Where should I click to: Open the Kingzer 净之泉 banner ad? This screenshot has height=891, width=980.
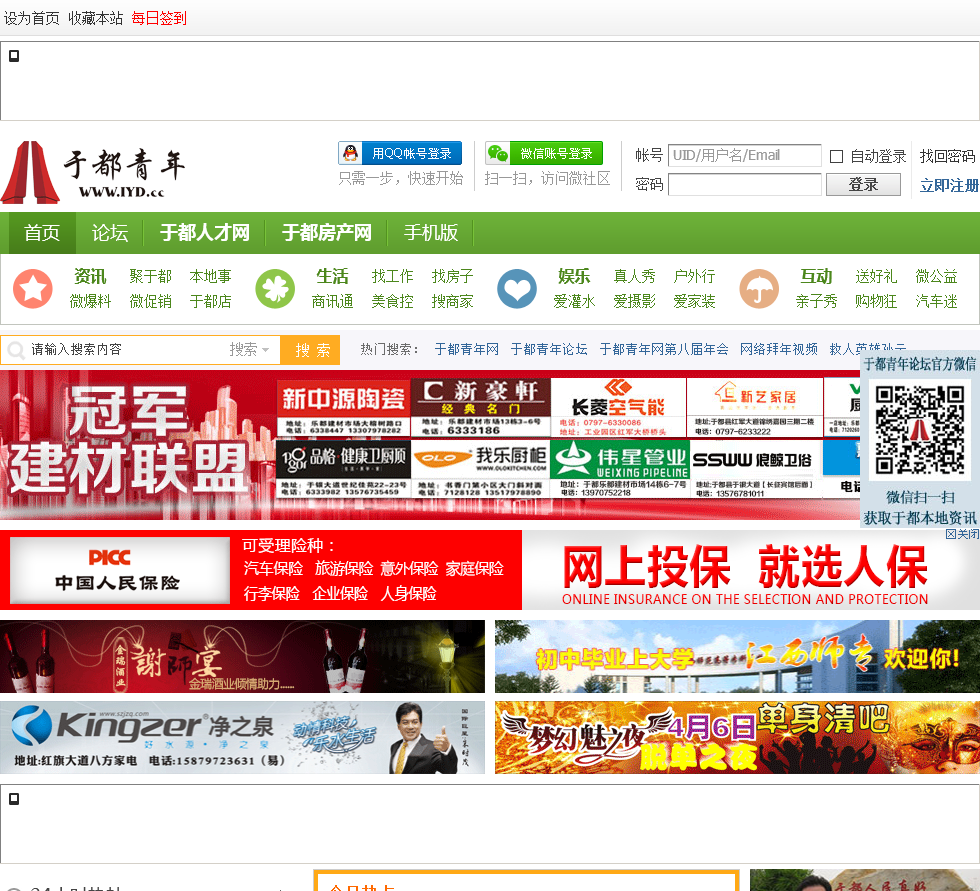click(x=242, y=737)
